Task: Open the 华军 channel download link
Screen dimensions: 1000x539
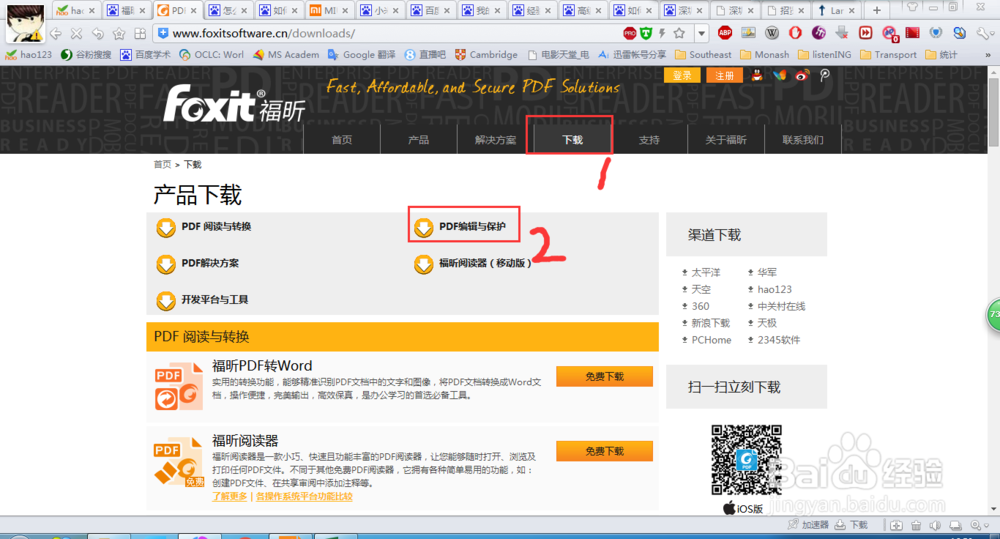Action: (767, 272)
